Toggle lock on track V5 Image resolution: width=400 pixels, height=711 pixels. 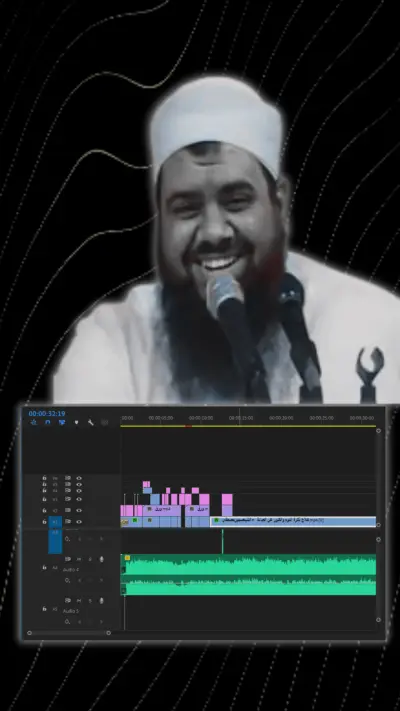[x=44, y=484]
